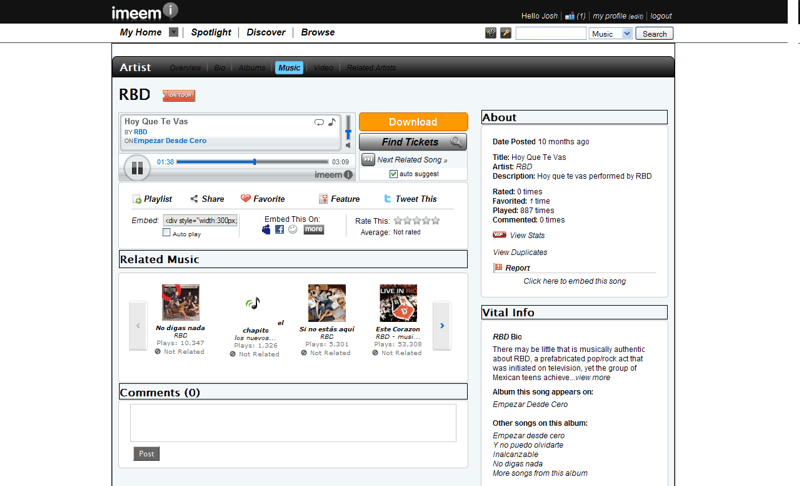The width and height of the screenshot is (800, 486).
Task: Mark Si no estás aquí as Not Related
Action: 326,353
